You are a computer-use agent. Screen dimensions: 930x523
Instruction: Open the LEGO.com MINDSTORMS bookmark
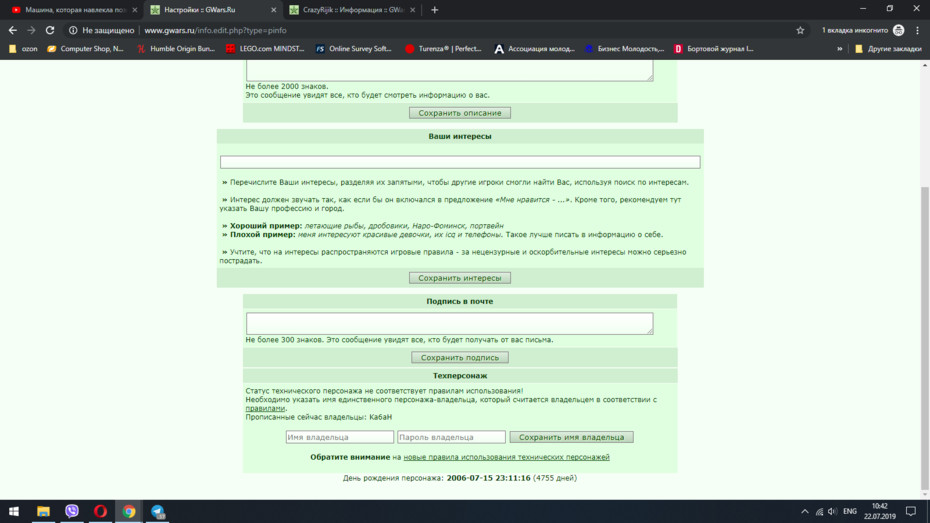click(x=265, y=49)
